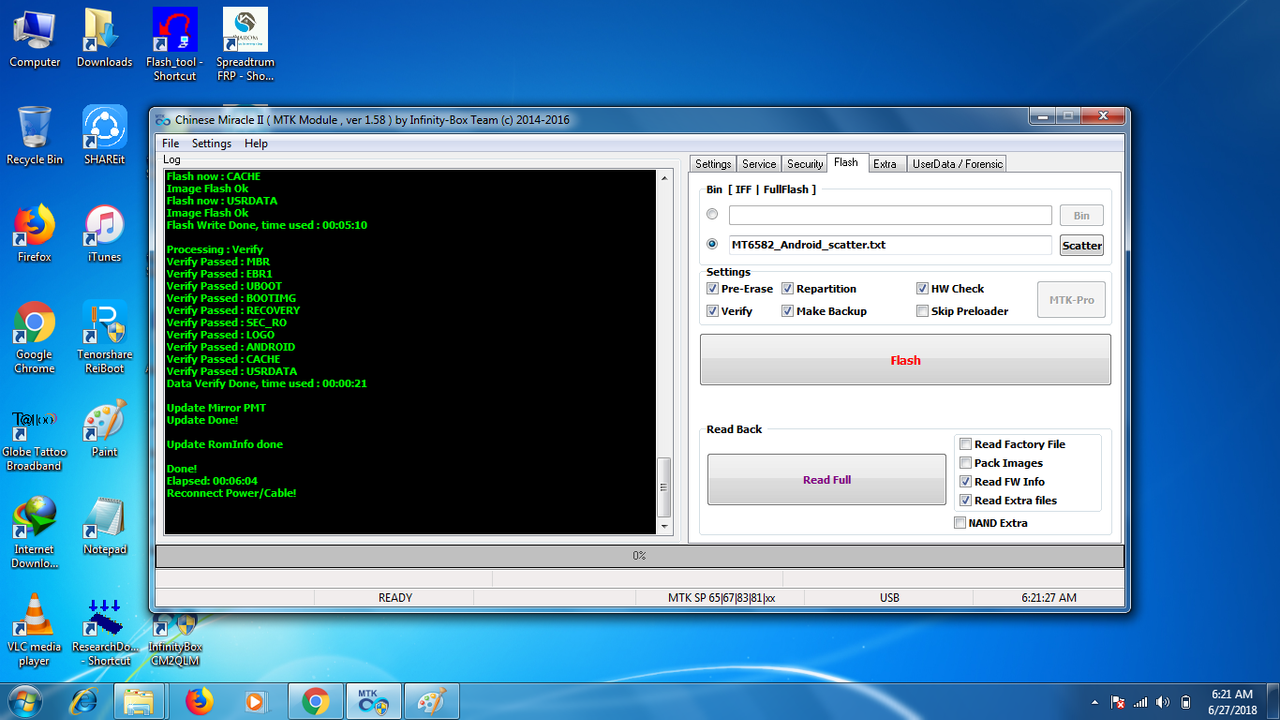Switch to the Extra tab
The height and width of the screenshot is (720, 1280).
pyautogui.click(x=885, y=164)
